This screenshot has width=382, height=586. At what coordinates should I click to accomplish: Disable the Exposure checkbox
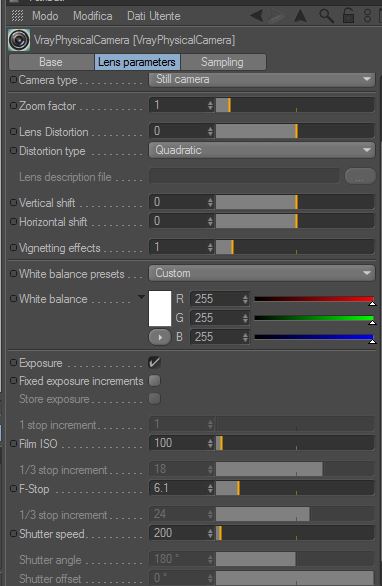[154, 362]
